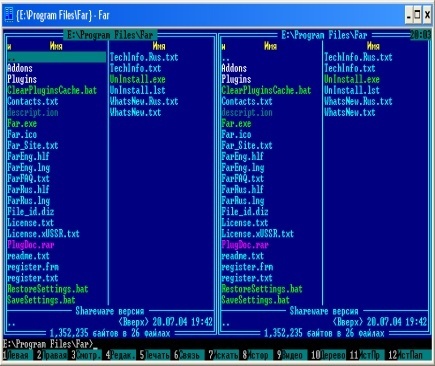Select Addons folder in left panel
This screenshot has width=435, height=366.
[20, 68]
